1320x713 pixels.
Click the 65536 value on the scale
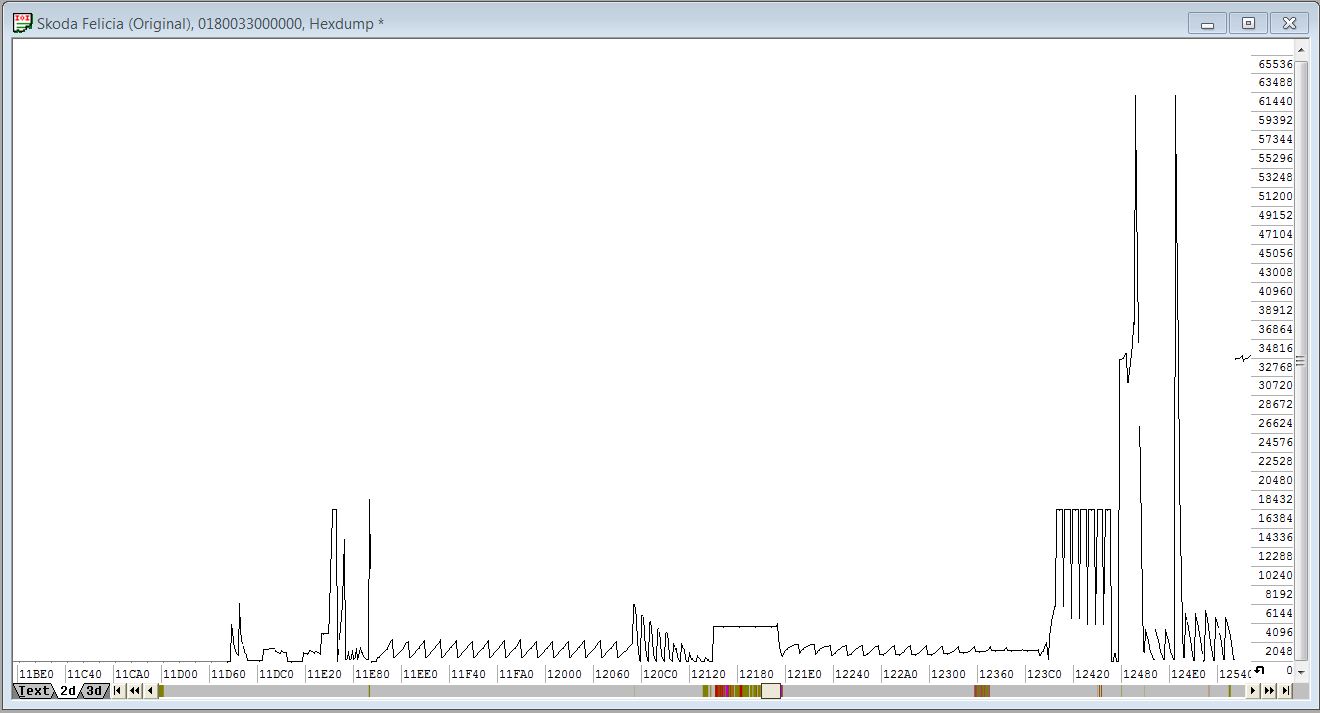1275,64
